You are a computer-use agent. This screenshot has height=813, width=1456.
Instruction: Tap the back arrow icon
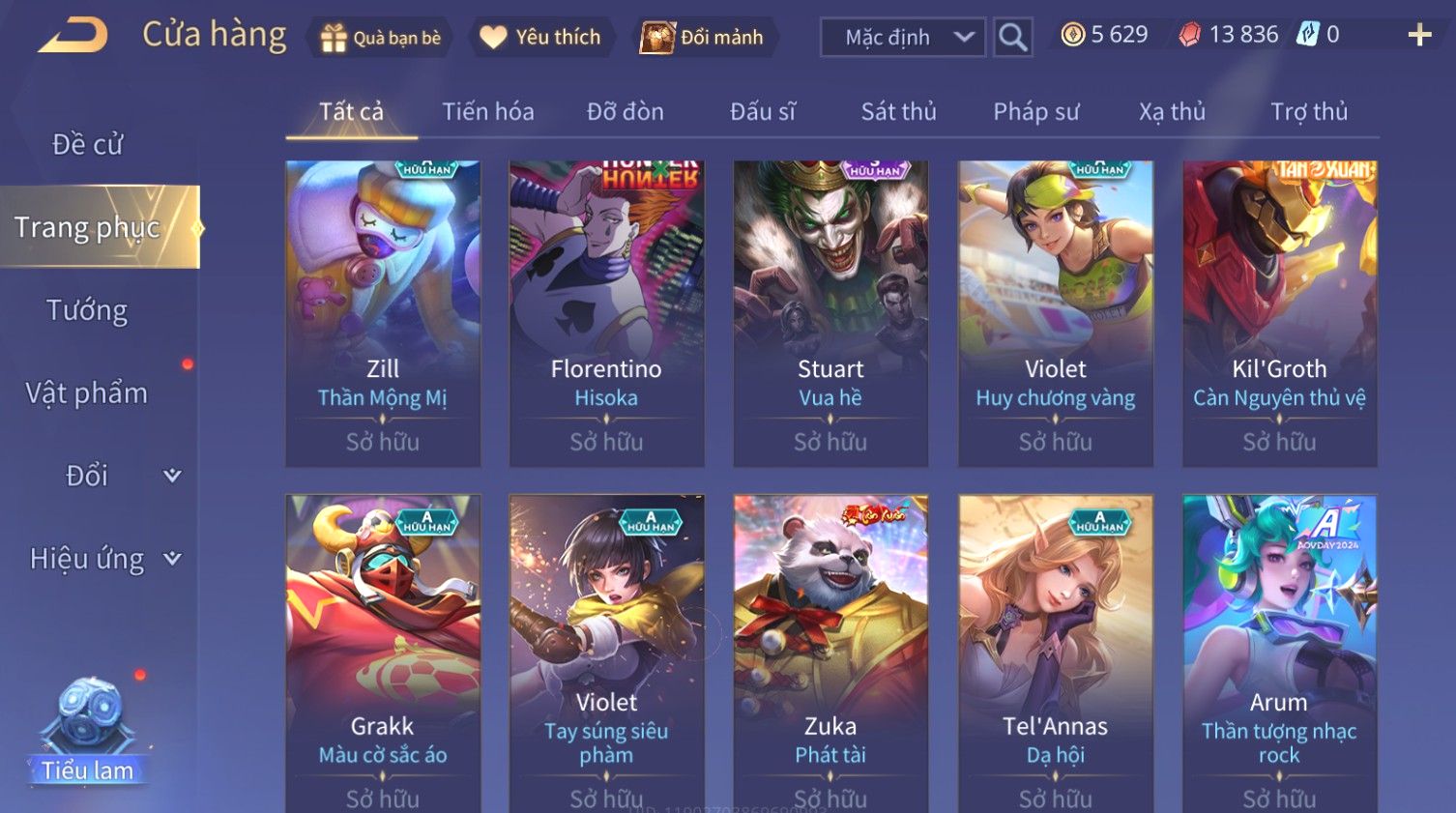[x=73, y=36]
